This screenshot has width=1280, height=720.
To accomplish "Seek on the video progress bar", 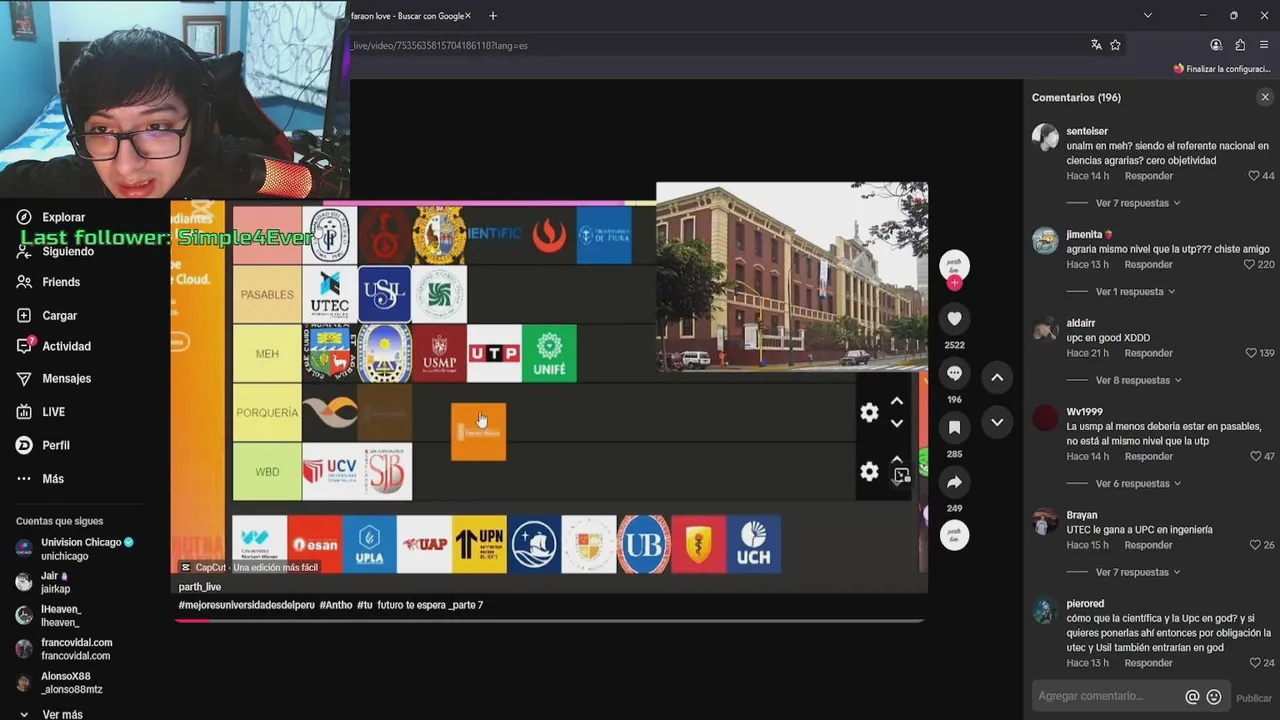I will pyautogui.click(x=548, y=621).
